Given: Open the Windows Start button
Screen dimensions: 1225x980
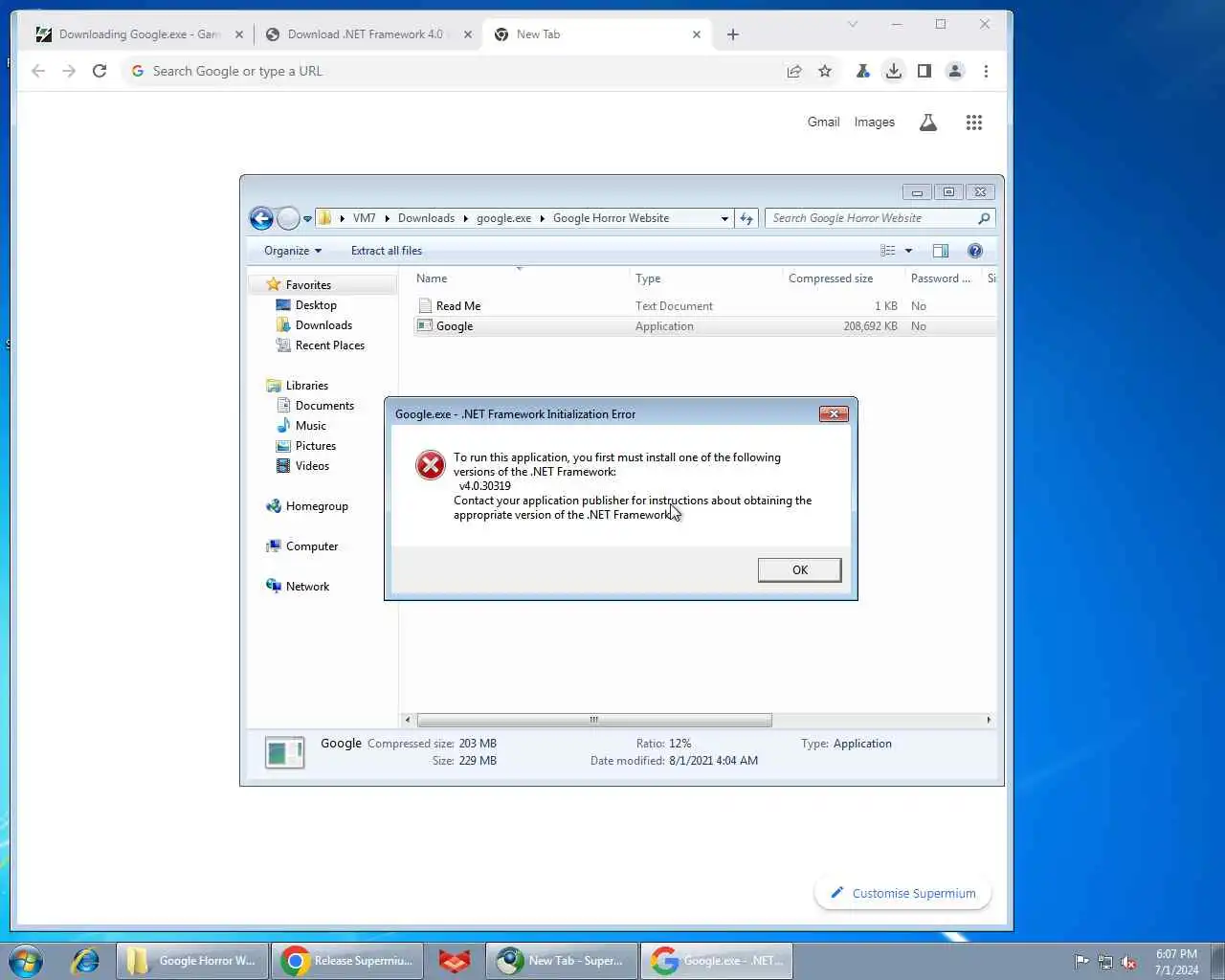Looking at the screenshot, I should click(26, 960).
